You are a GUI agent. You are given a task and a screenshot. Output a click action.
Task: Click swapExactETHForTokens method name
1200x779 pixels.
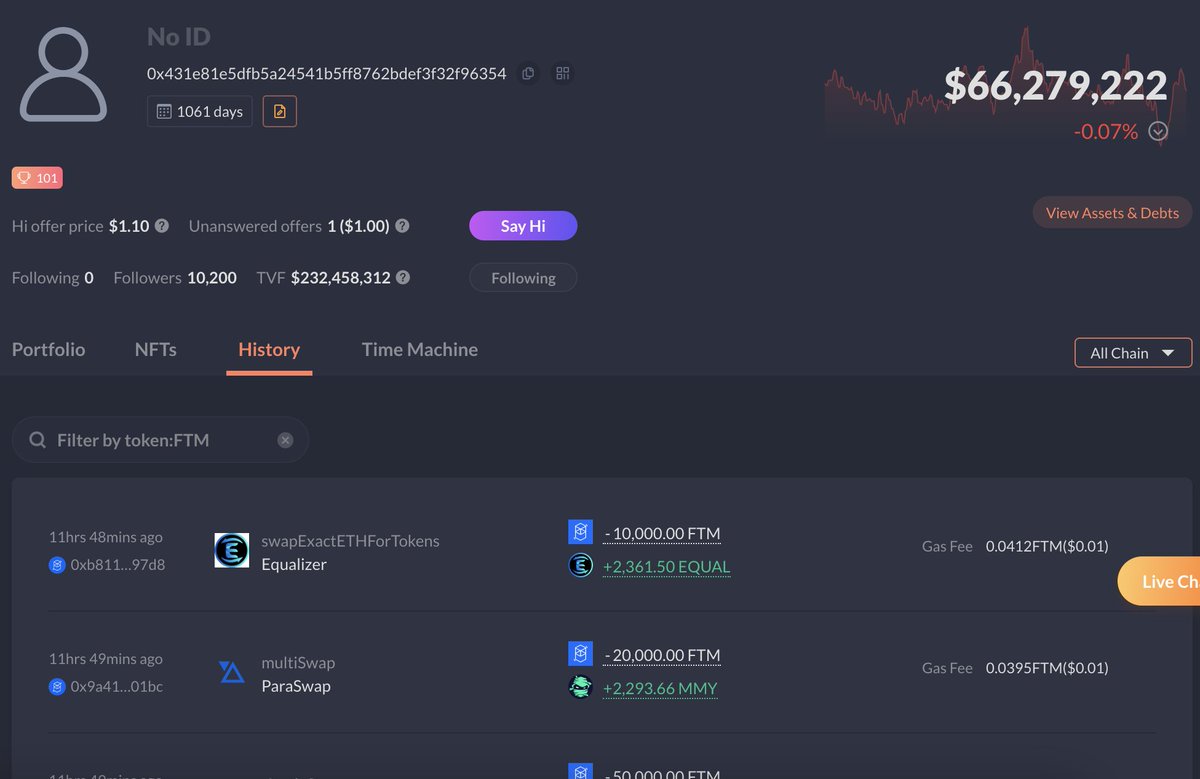(350, 540)
